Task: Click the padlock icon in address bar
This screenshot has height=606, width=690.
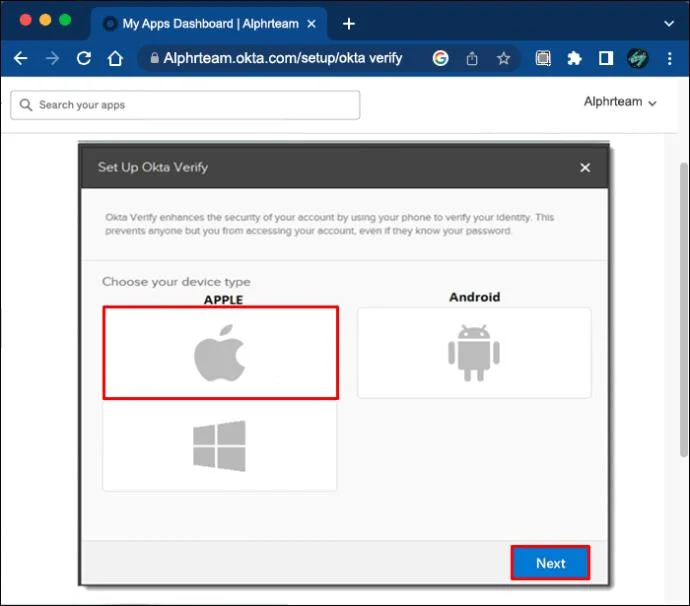Action: [x=154, y=58]
